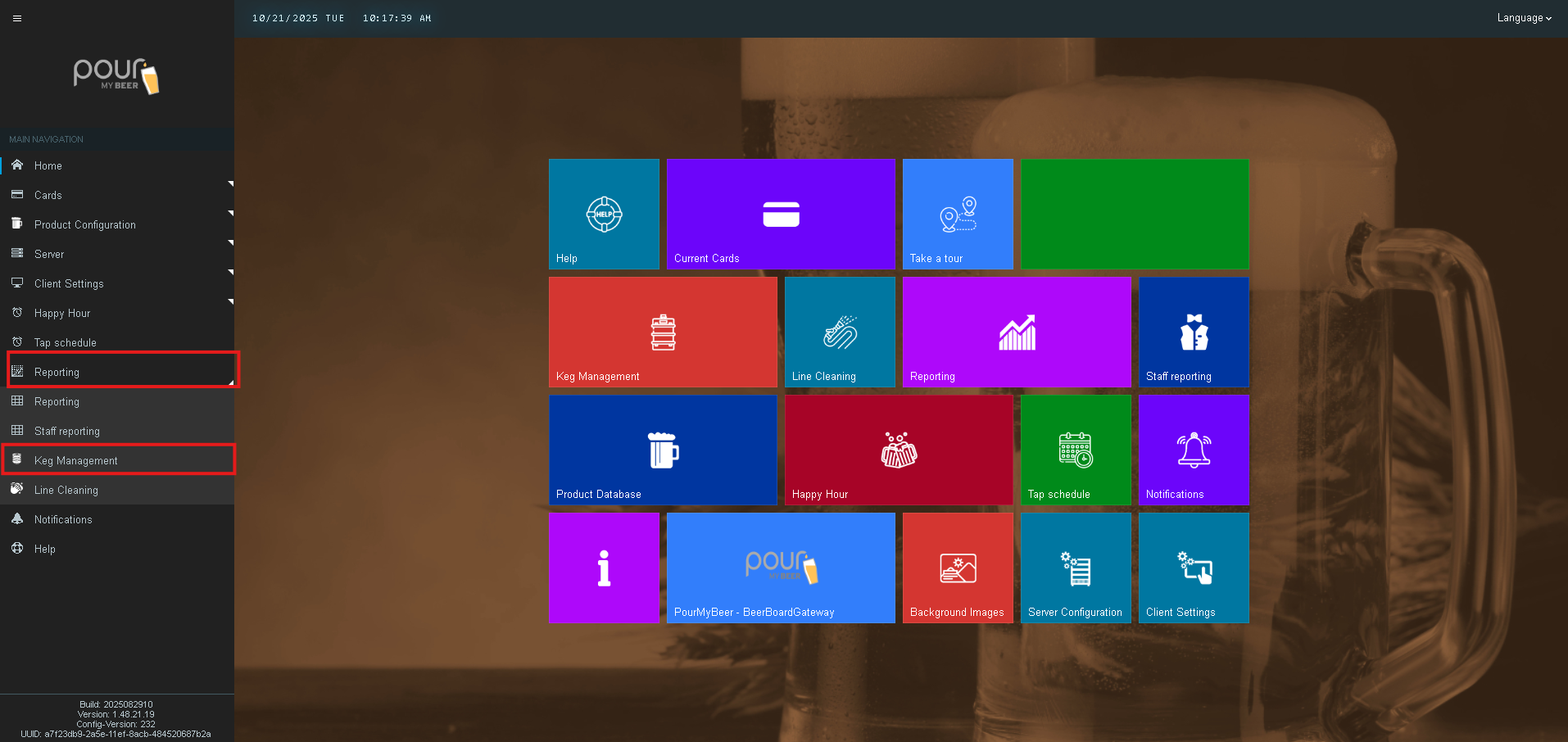Click the purple information tile

click(x=604, y=568)
